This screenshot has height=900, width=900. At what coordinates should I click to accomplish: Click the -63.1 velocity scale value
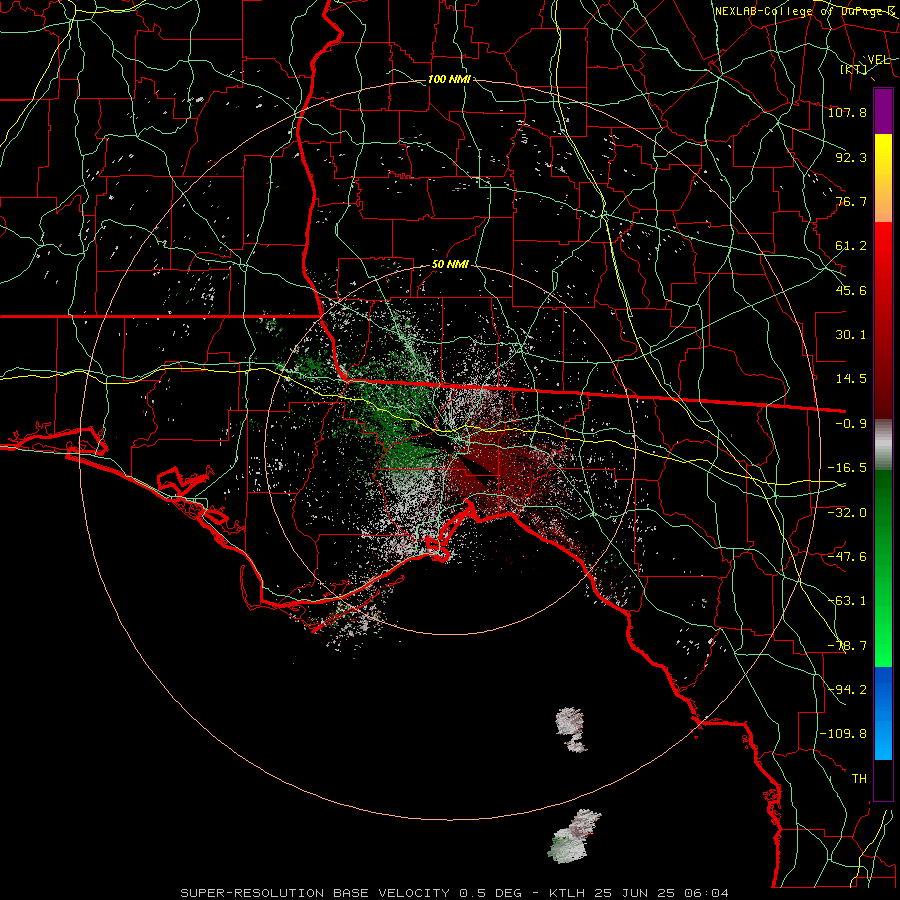(x=847, y=601)
